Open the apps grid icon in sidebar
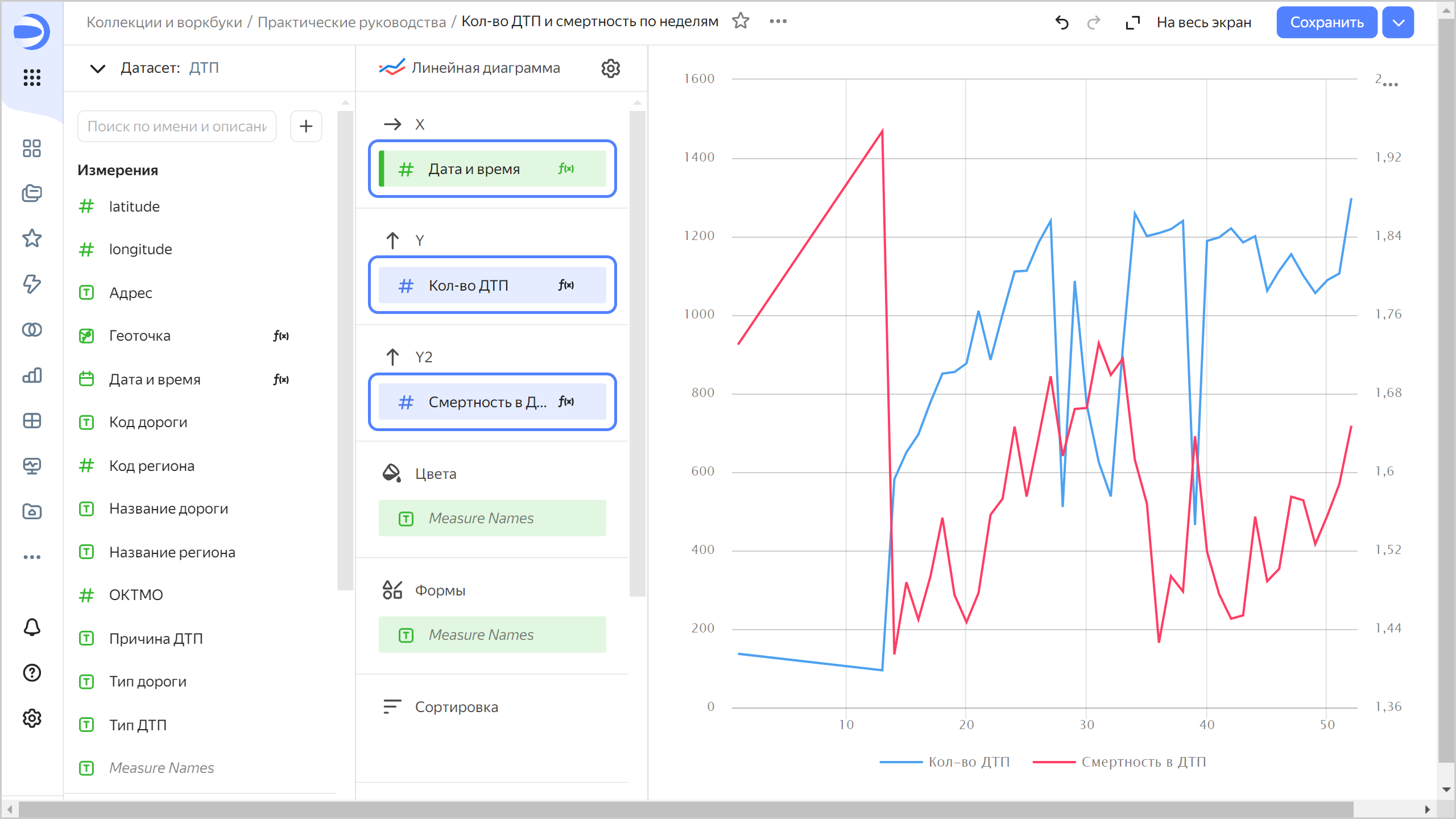Image resolution: width=1456 pixels, height=819 pixels. coord(32,77)
